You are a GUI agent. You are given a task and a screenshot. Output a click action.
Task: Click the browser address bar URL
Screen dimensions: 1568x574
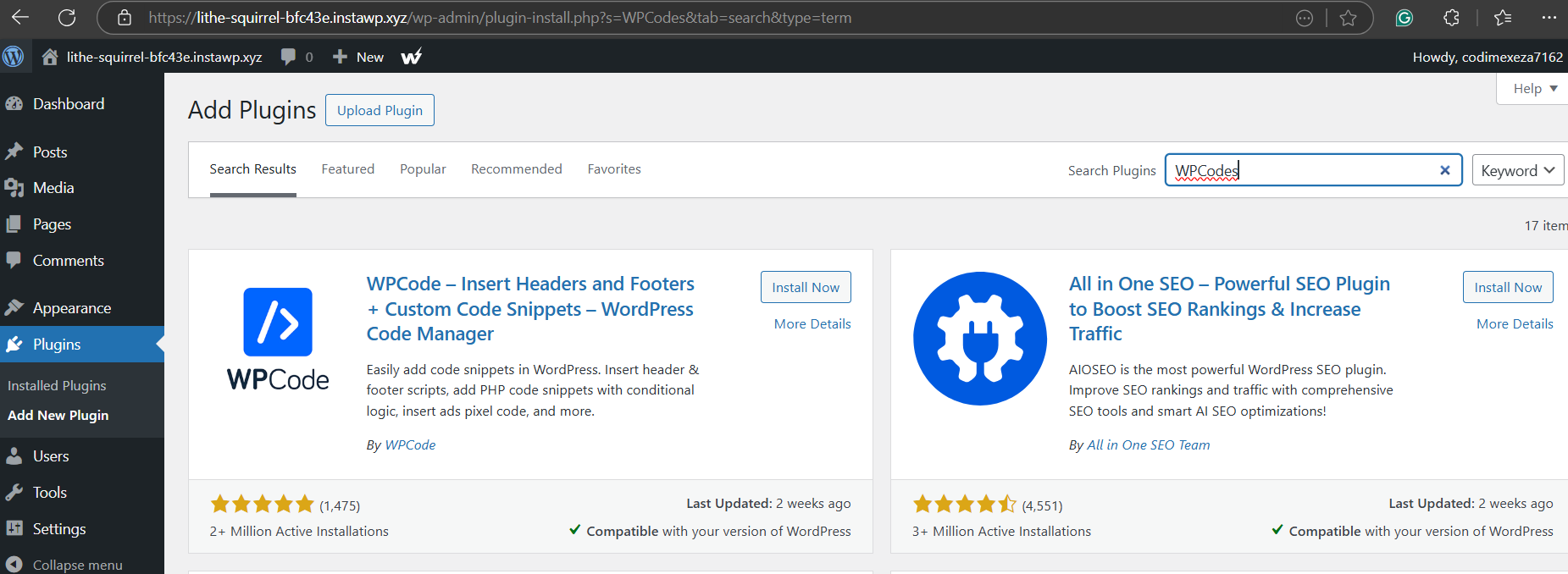(500, 18)
